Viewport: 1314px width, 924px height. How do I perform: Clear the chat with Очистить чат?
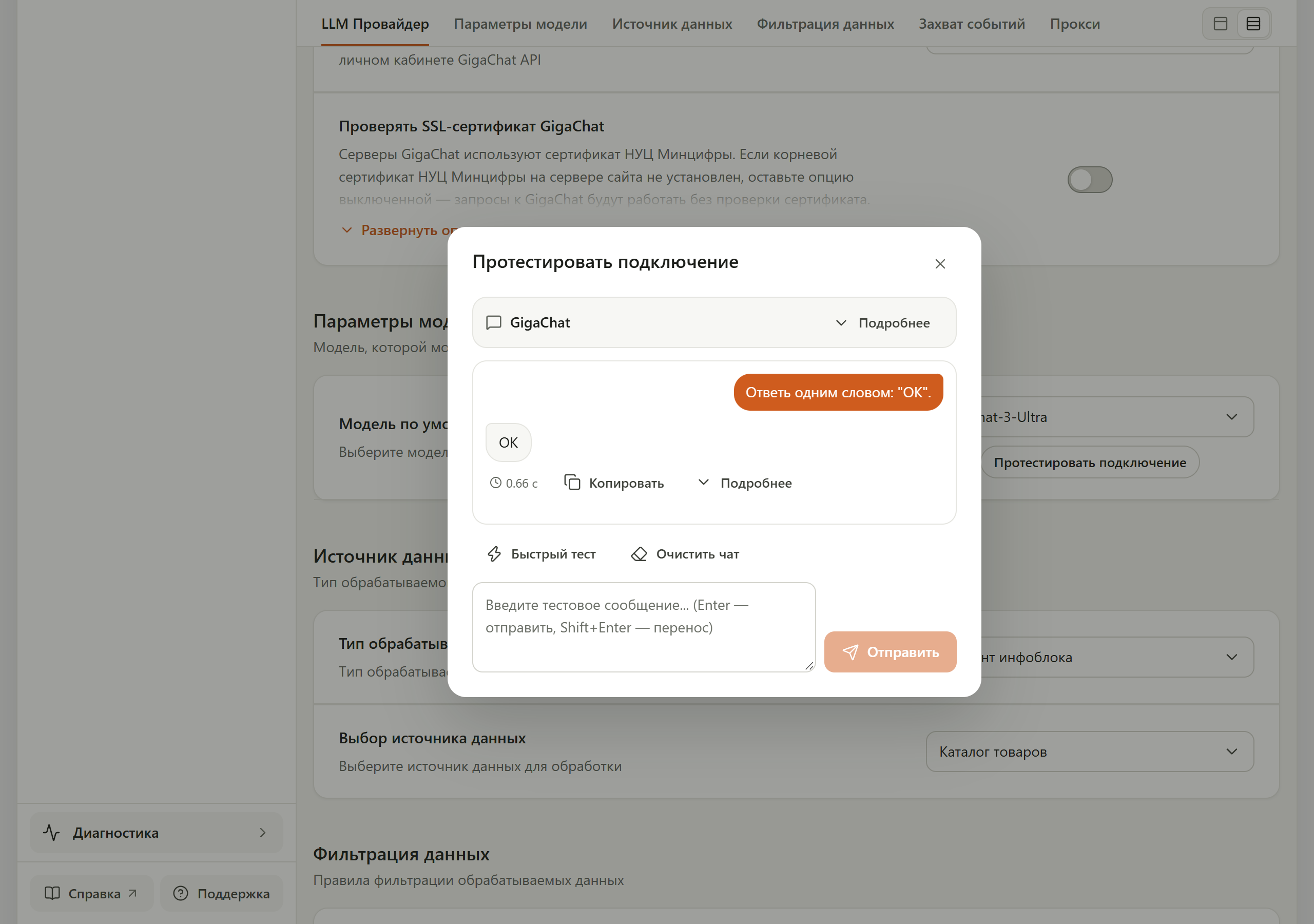click(685, 553)
